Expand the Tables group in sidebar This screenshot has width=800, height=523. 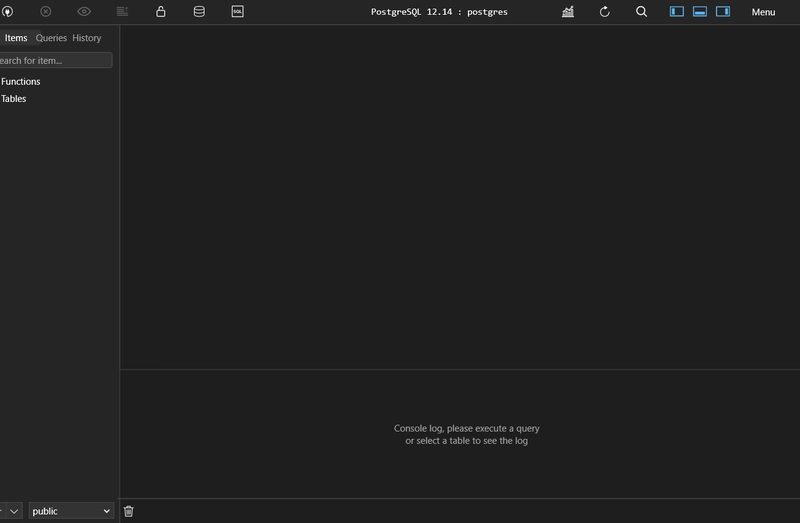point(14,98)
